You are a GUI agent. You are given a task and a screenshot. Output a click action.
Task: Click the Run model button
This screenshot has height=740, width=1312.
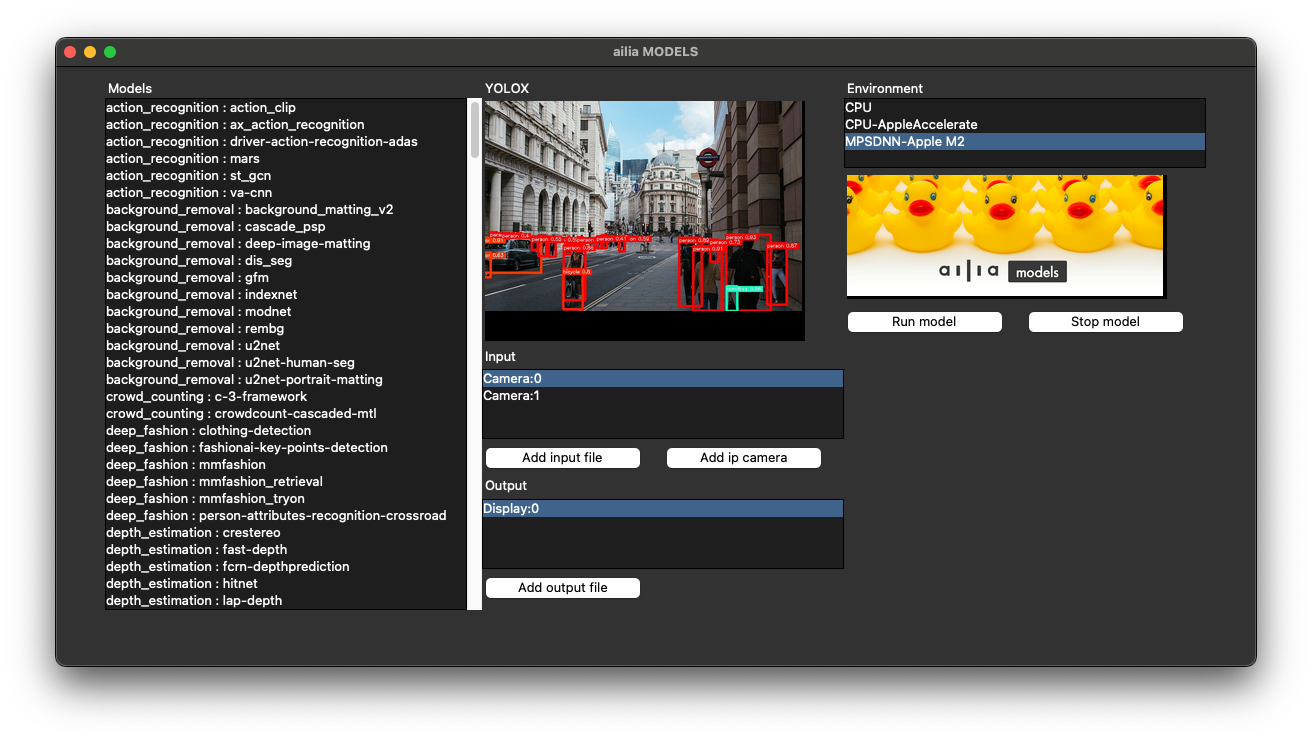point(924,322)
